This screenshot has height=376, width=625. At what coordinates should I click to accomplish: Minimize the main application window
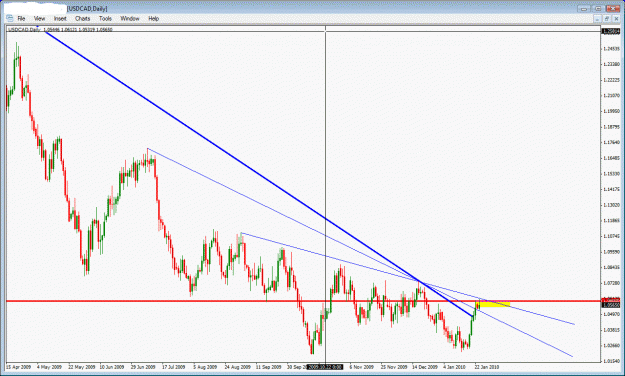click(584, 8)
